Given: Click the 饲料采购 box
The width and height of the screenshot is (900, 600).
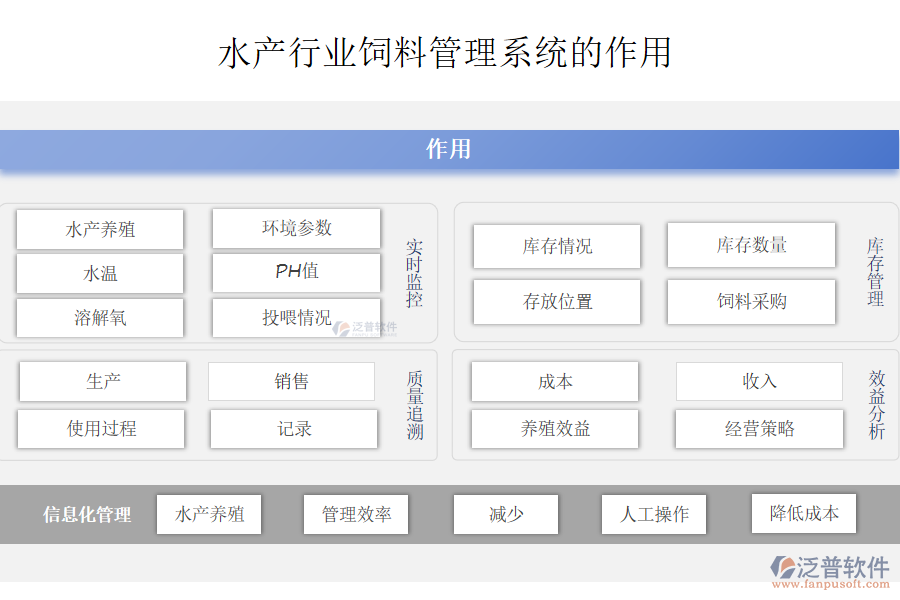Looking at the screenshot, I should [751, 301].
